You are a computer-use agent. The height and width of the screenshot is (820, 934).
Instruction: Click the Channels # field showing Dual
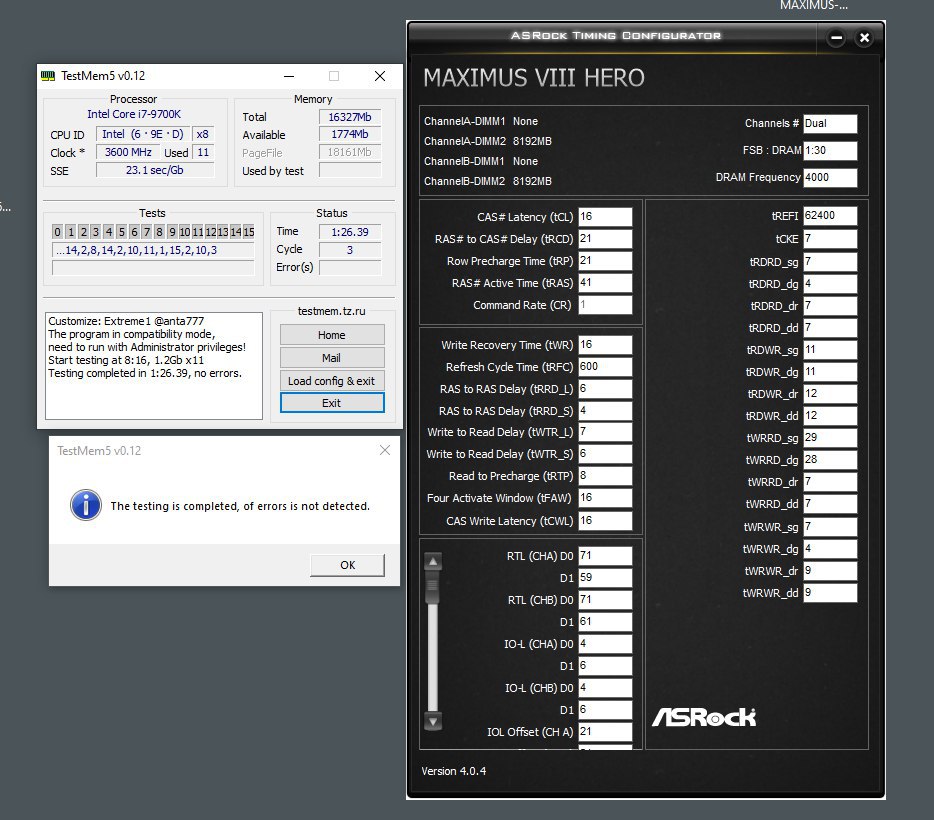pos(830,124)
